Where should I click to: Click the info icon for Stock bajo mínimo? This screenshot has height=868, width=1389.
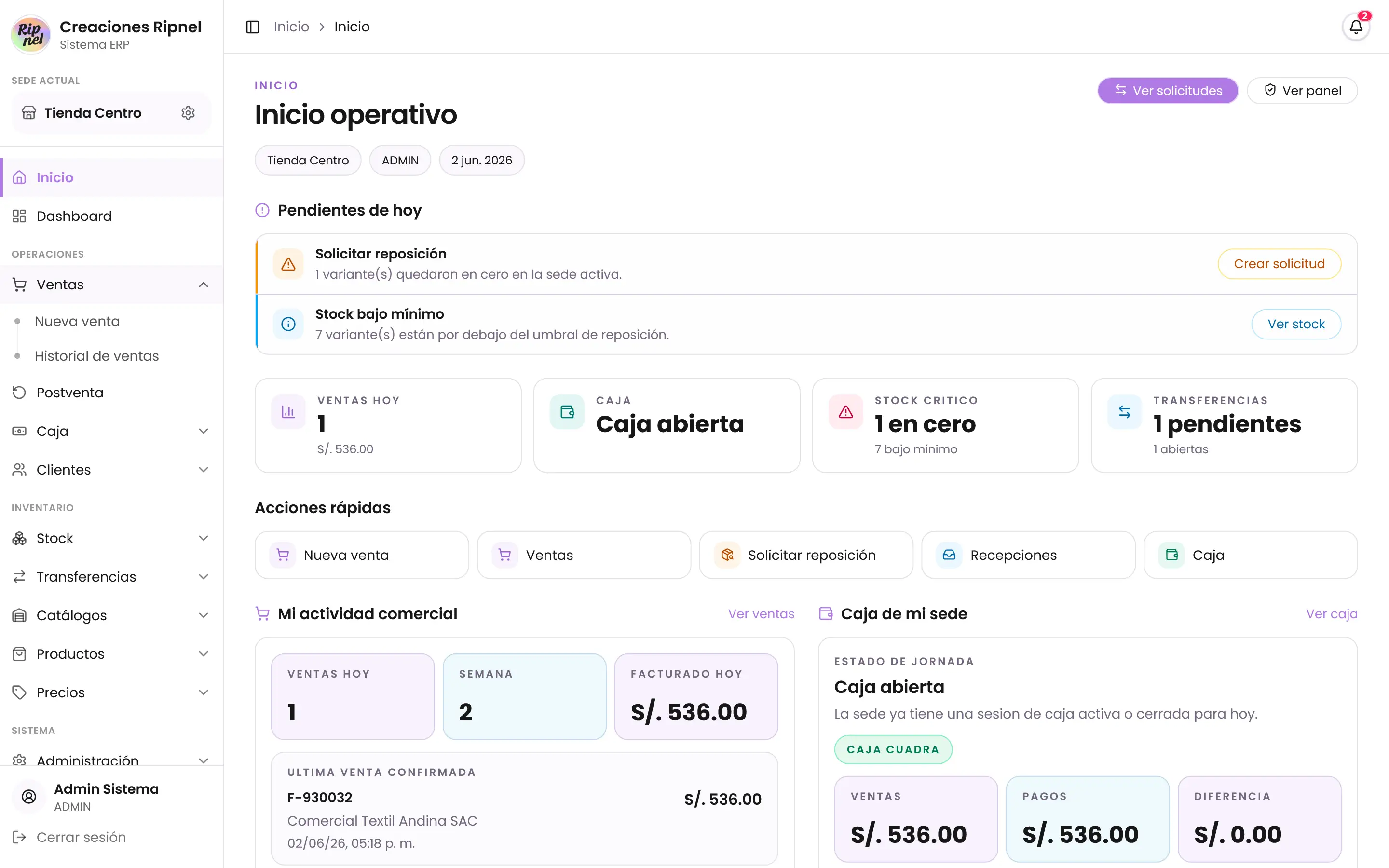pyautogui.click(x=288, y=324)
